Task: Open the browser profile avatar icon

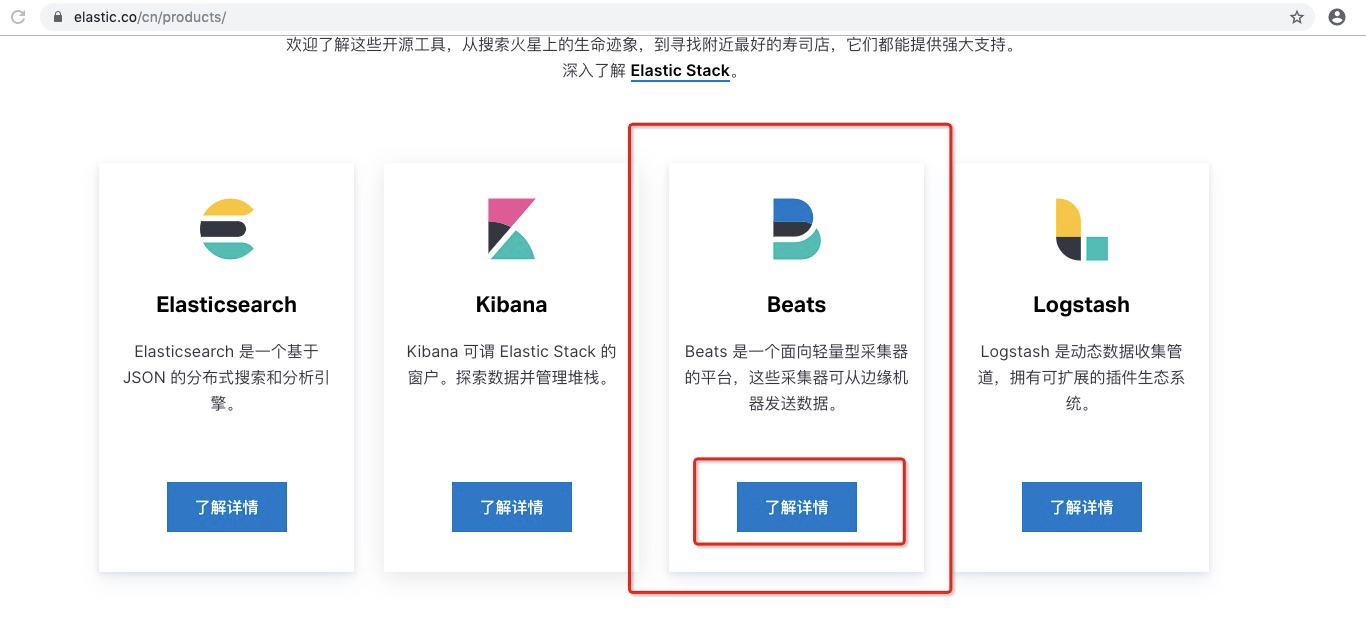Action: pos(1336,16)
